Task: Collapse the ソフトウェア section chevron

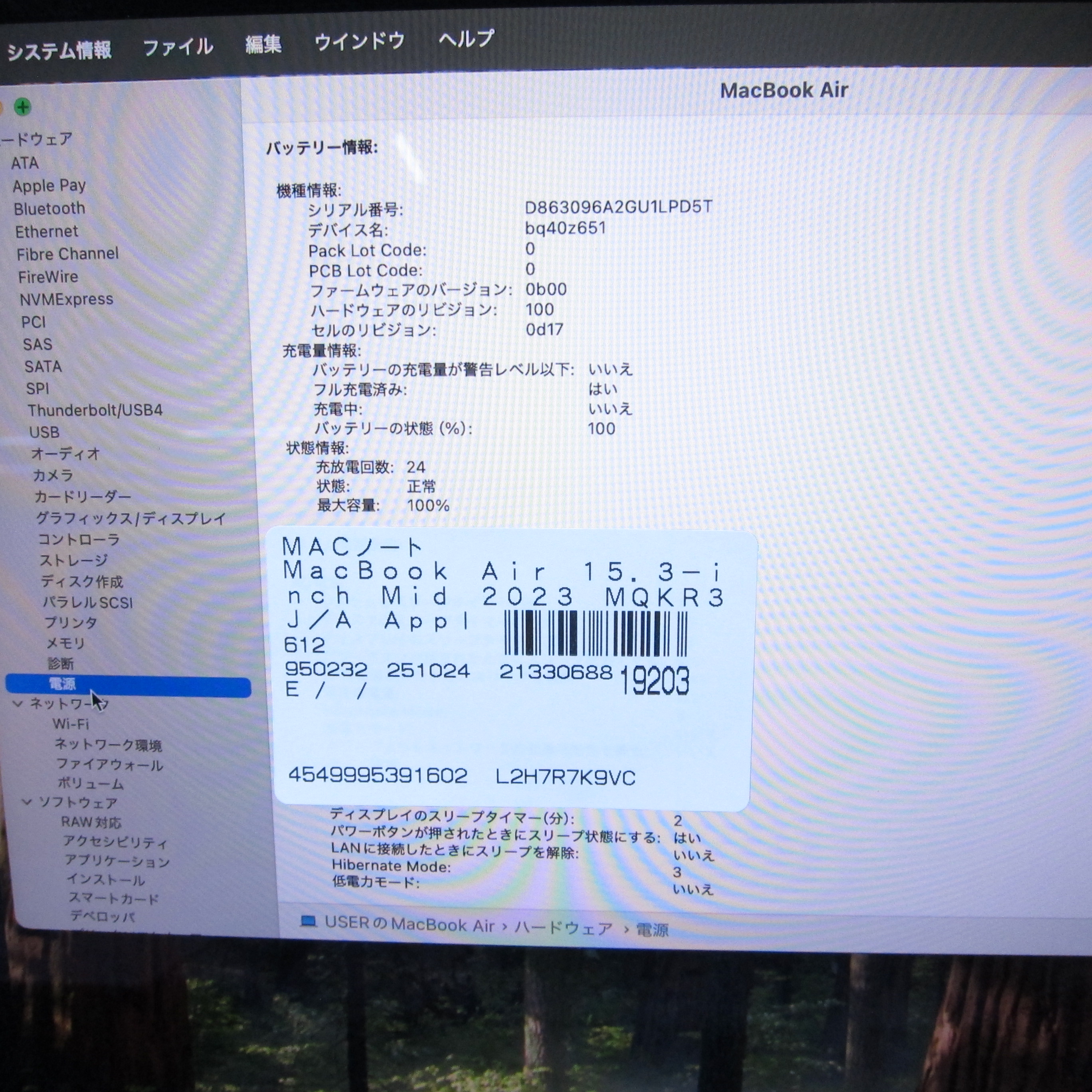Action: 27,802
